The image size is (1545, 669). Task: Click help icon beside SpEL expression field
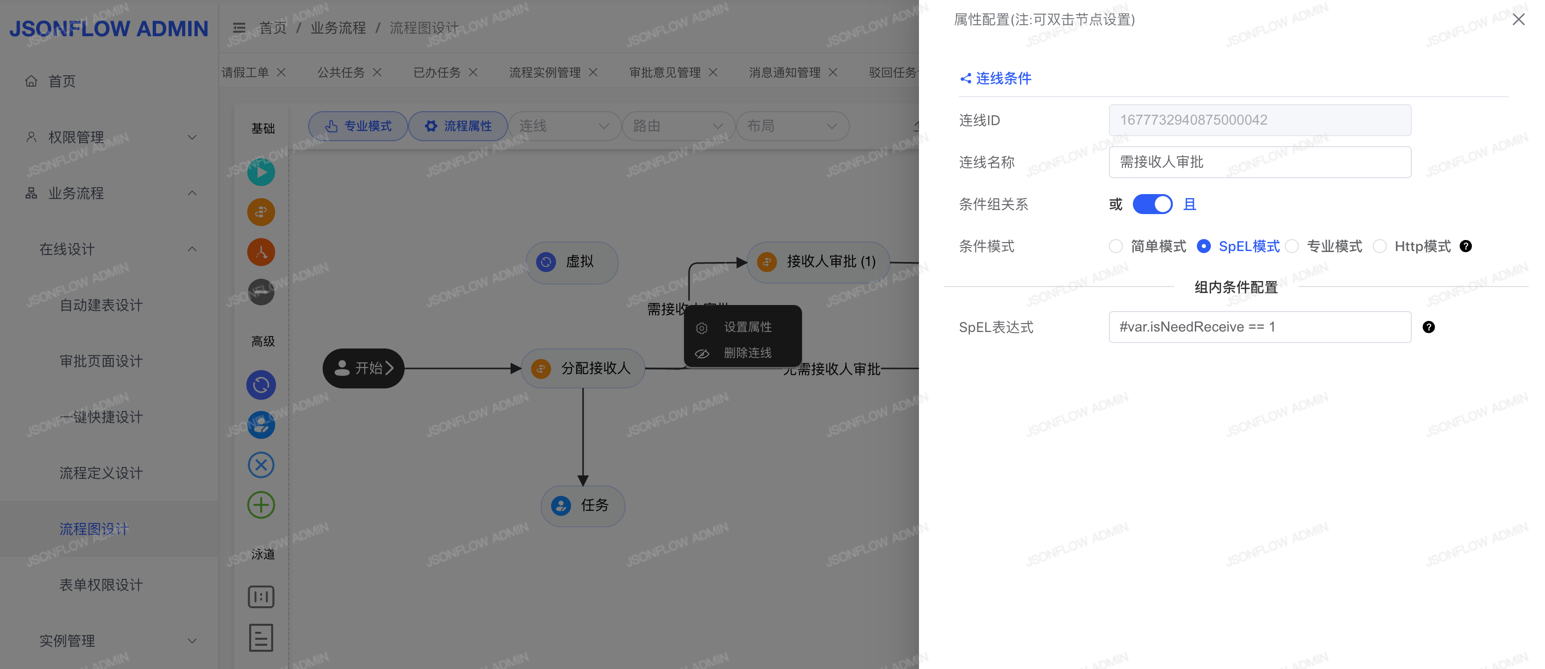pyautogui.click(x=1429, y=327)
